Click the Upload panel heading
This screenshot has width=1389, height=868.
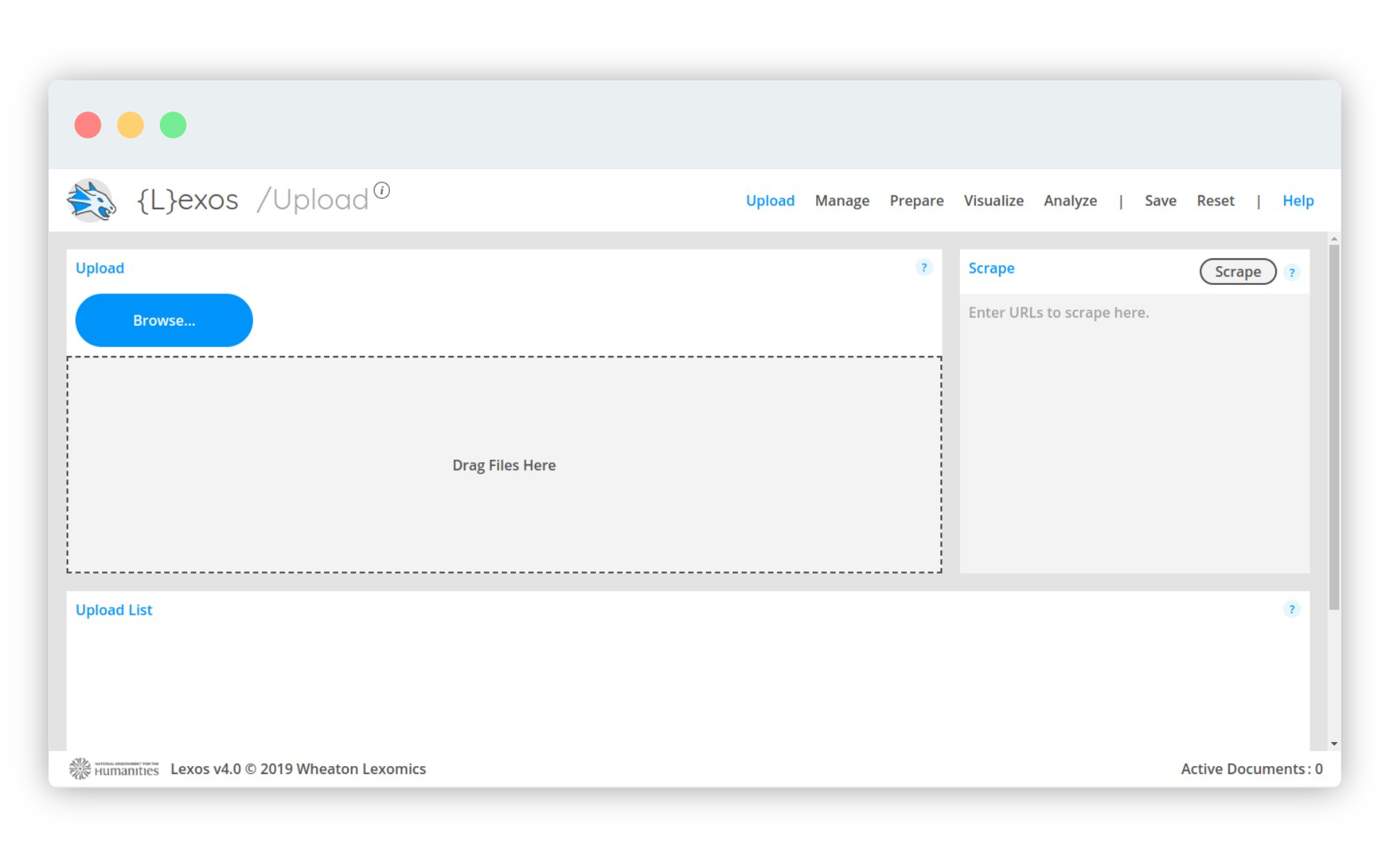point(100,268)
